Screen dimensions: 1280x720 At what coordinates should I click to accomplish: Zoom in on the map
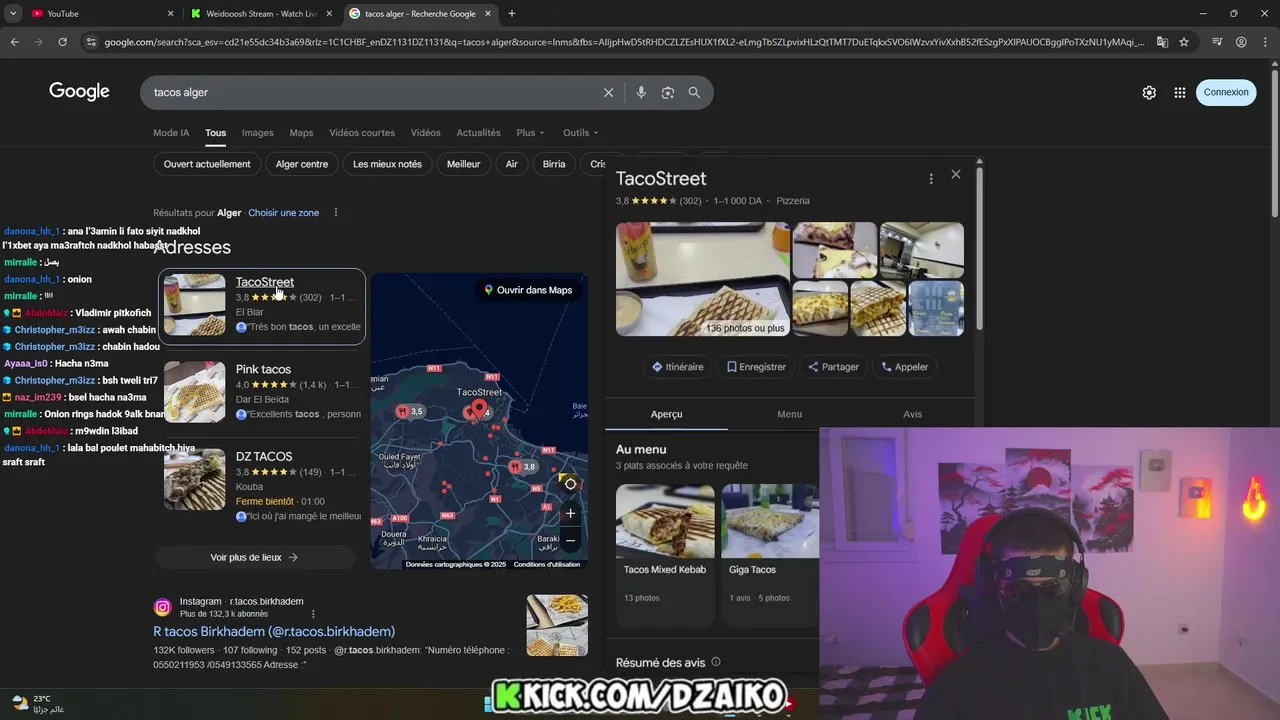570,513
